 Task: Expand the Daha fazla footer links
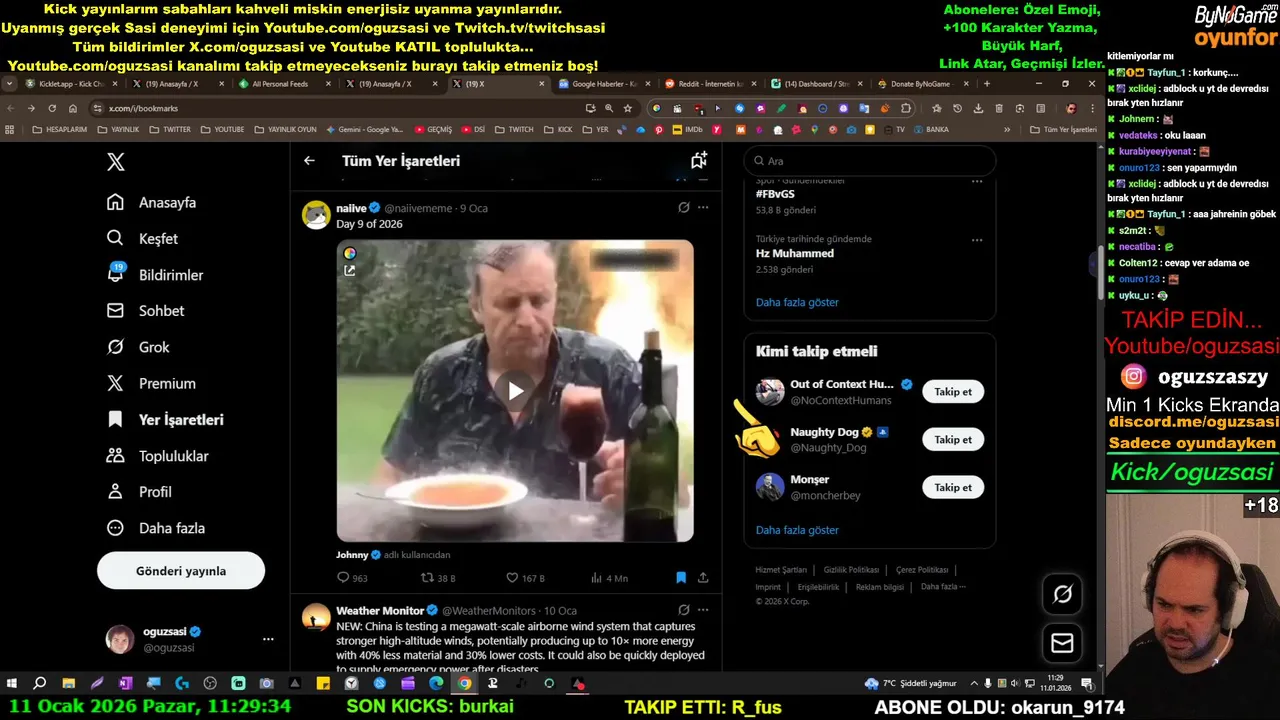coord(943,587)
